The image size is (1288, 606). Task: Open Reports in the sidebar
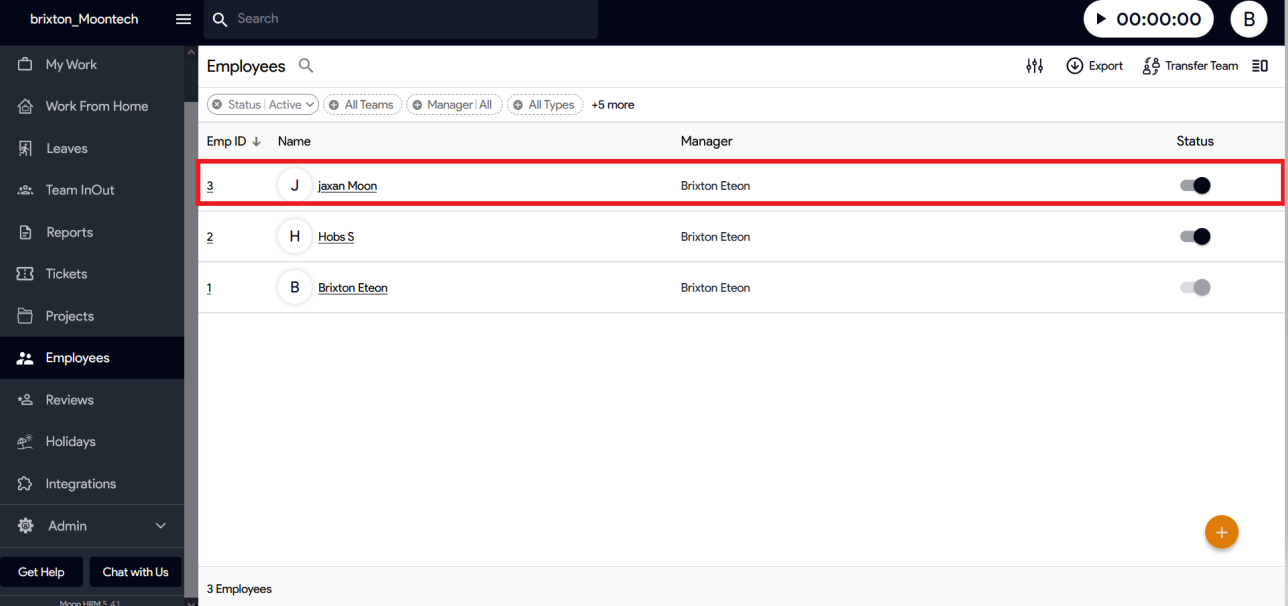(x=69, y=232)
